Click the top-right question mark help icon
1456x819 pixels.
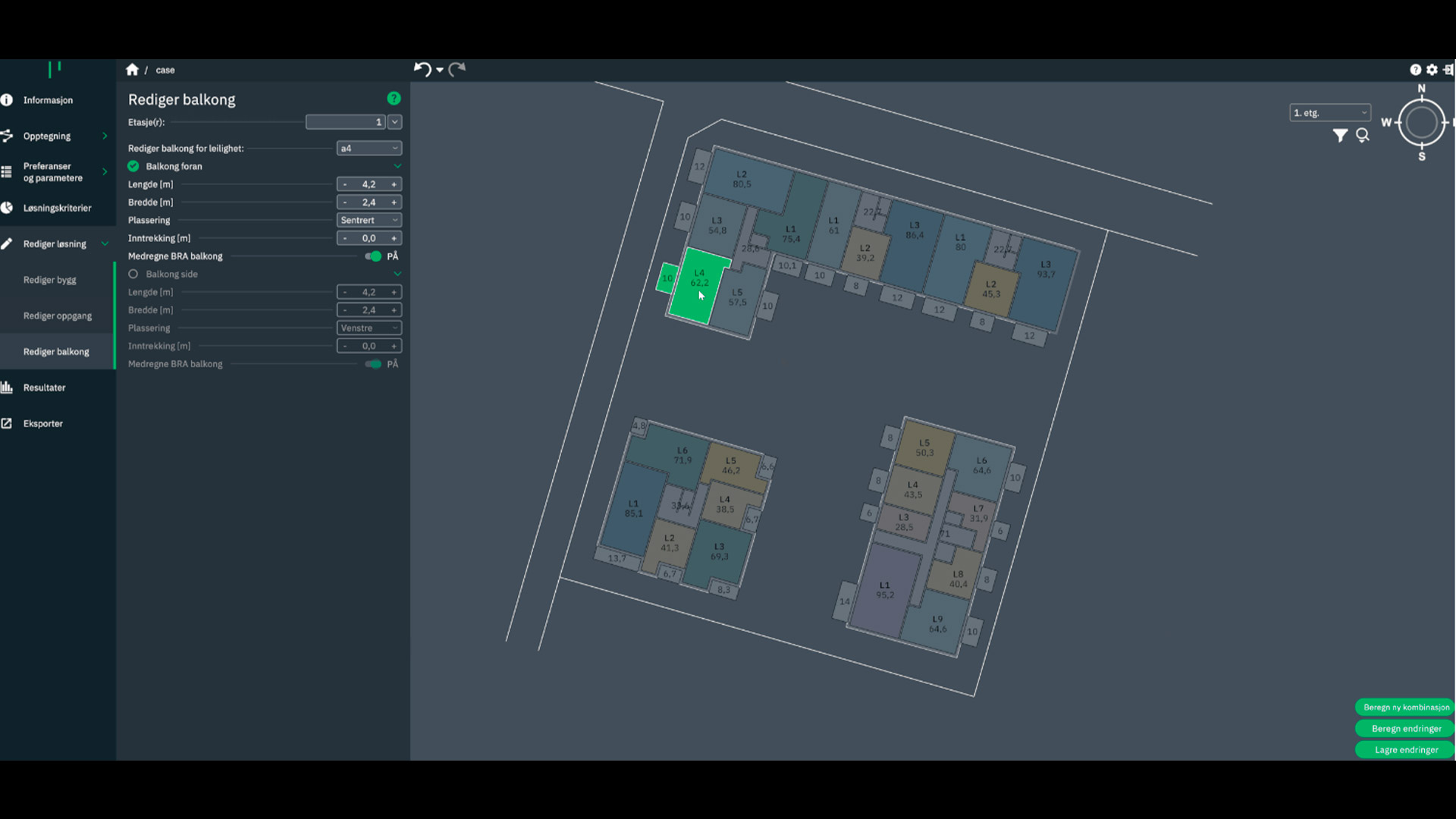[1415, 70]
